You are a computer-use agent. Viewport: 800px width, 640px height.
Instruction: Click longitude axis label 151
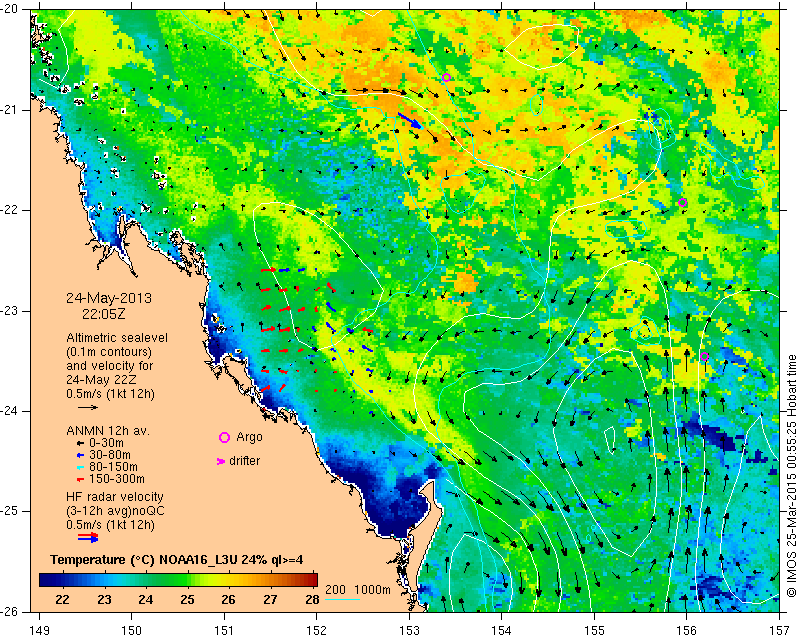point(224,631)
